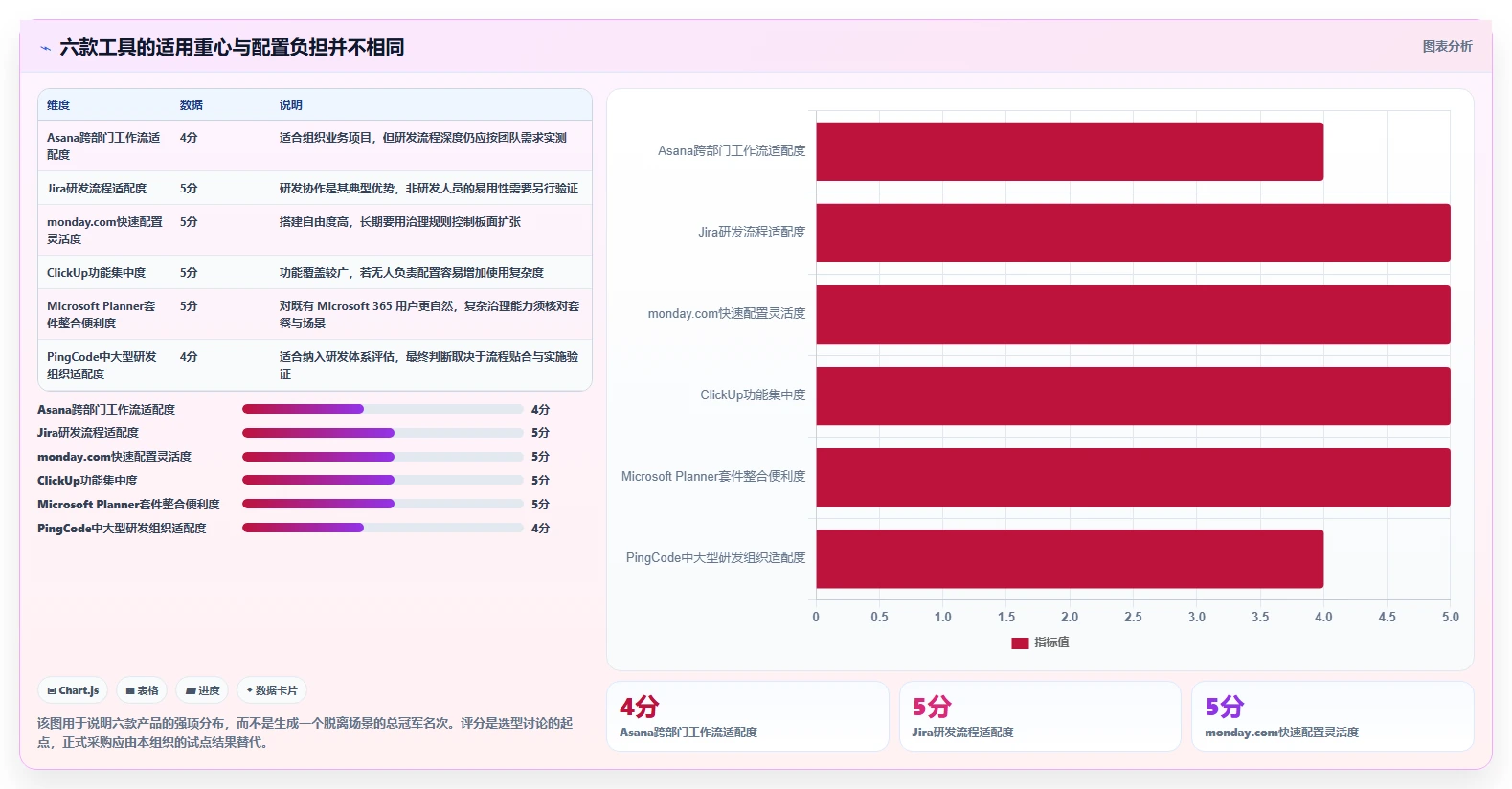The height and width of the screenshot is (789, 1512).
Task: Click the description starting 适合组织业务项目
Action: click(423, 138)
